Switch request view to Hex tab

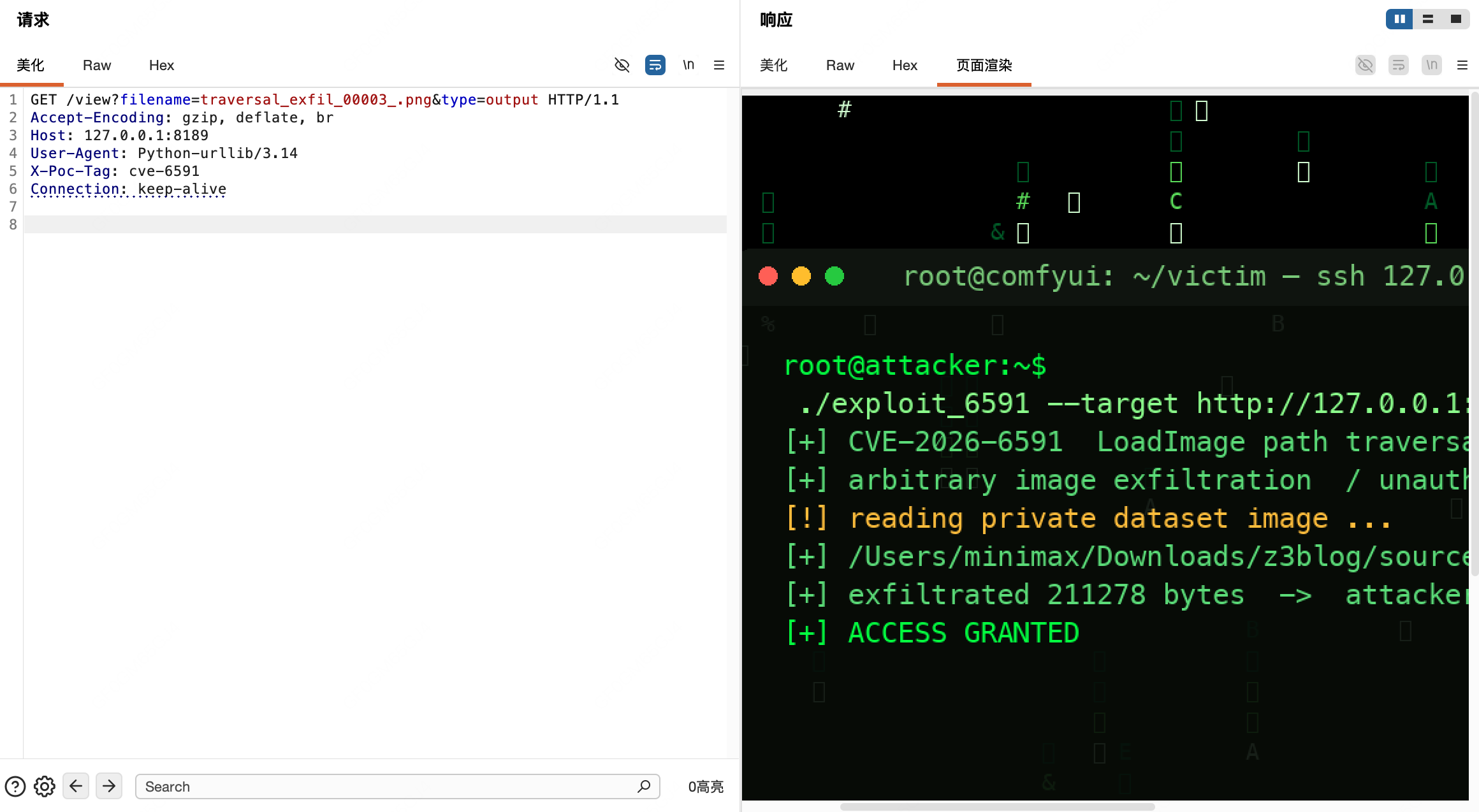coord(161,65)
